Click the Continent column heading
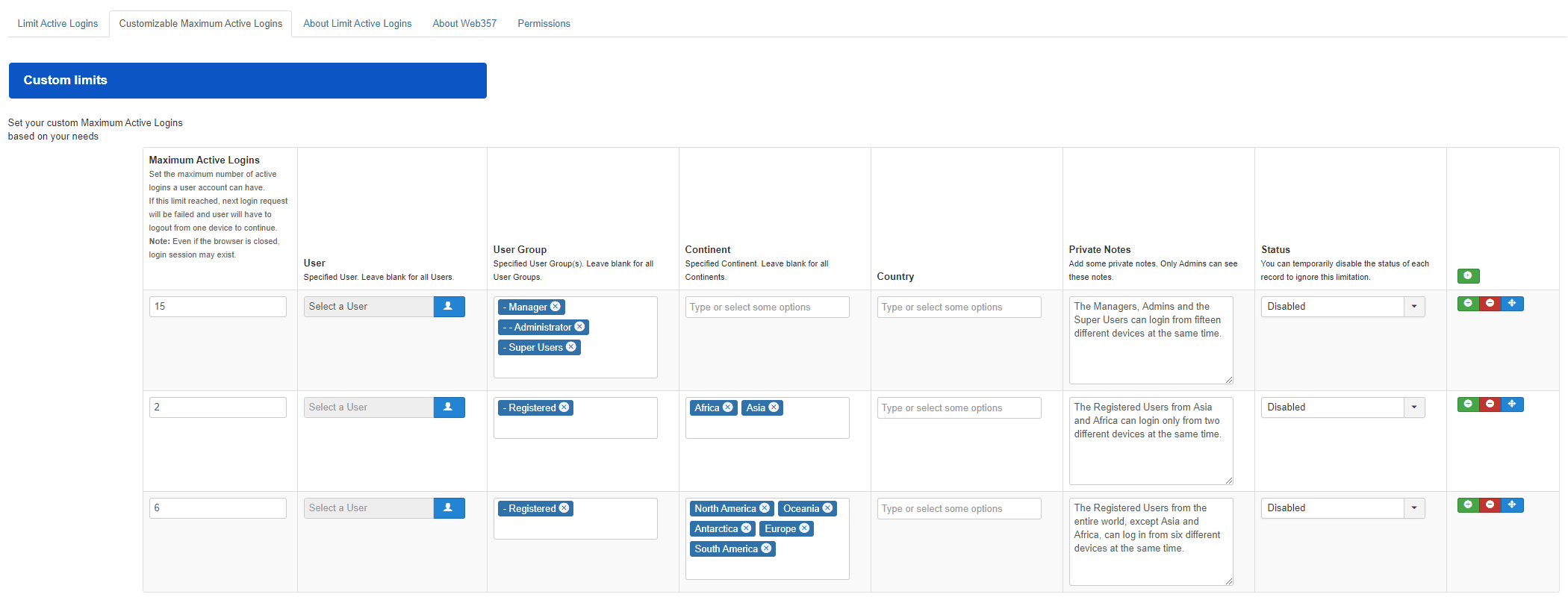The image size is (1568, 606). click(x=707, y=249)
